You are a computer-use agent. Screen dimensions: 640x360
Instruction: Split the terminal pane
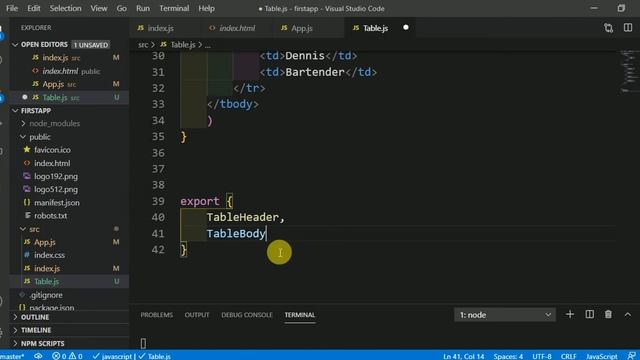589,314
